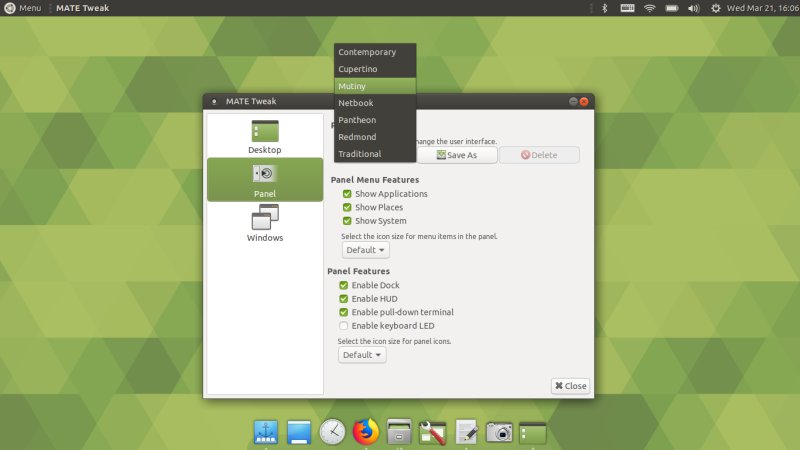Uncheck Show Applications checkbox
The height and width of the screenshot is (450, 800).
[347, 194]
